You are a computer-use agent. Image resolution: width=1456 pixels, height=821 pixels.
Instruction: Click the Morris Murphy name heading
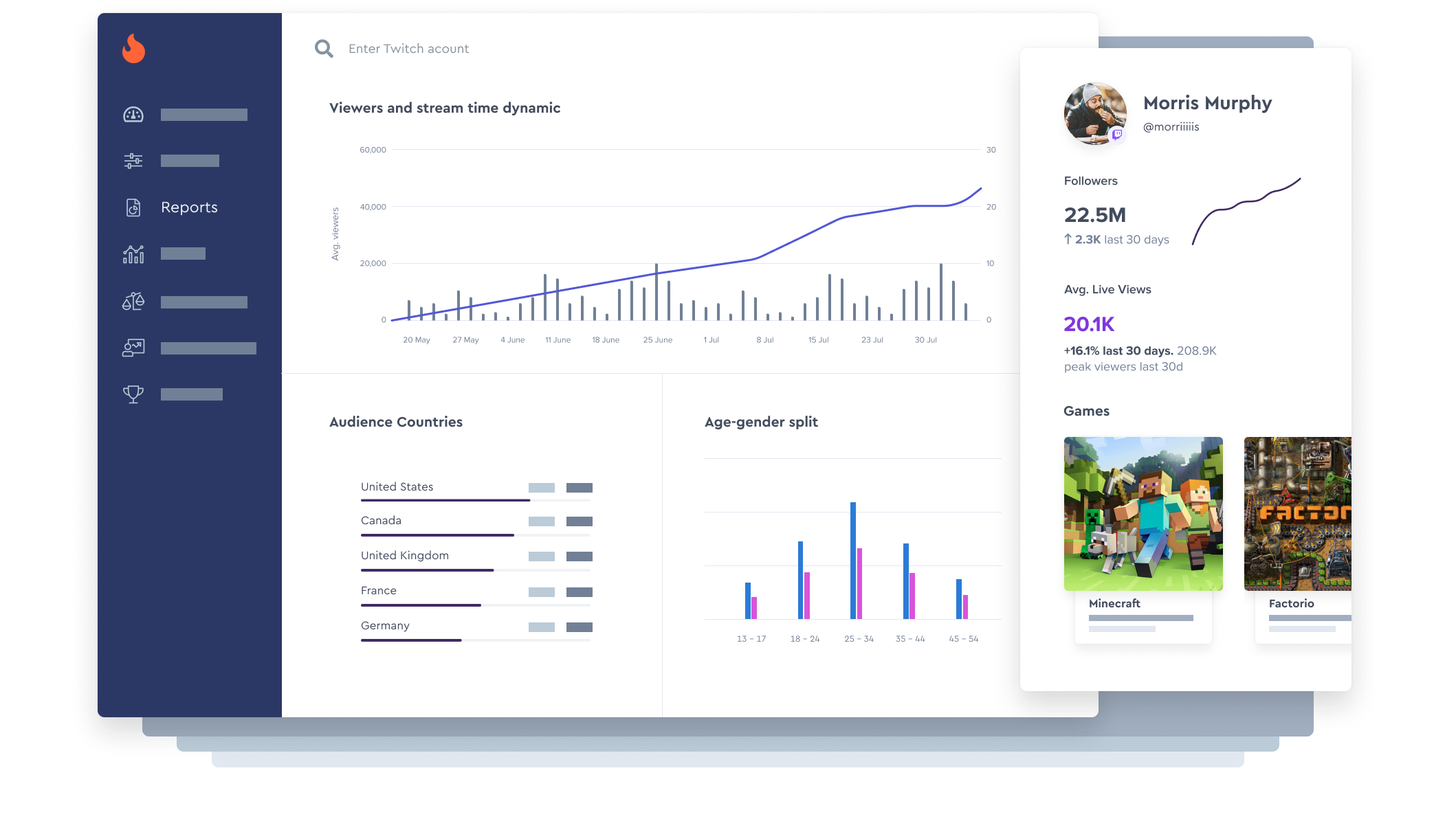point(1207,103)
